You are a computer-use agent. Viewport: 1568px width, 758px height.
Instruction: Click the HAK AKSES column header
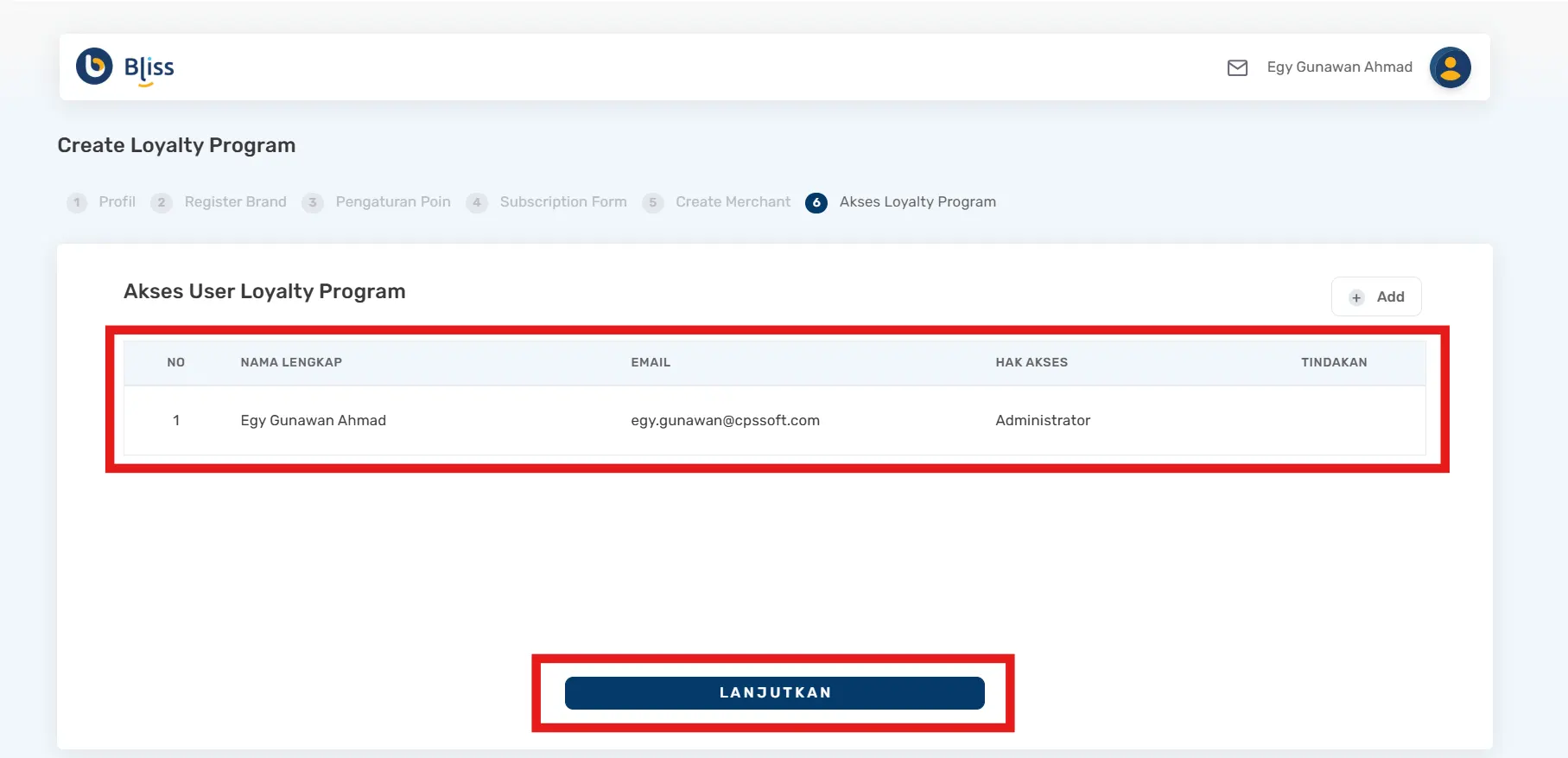[x=1032, y=362]
